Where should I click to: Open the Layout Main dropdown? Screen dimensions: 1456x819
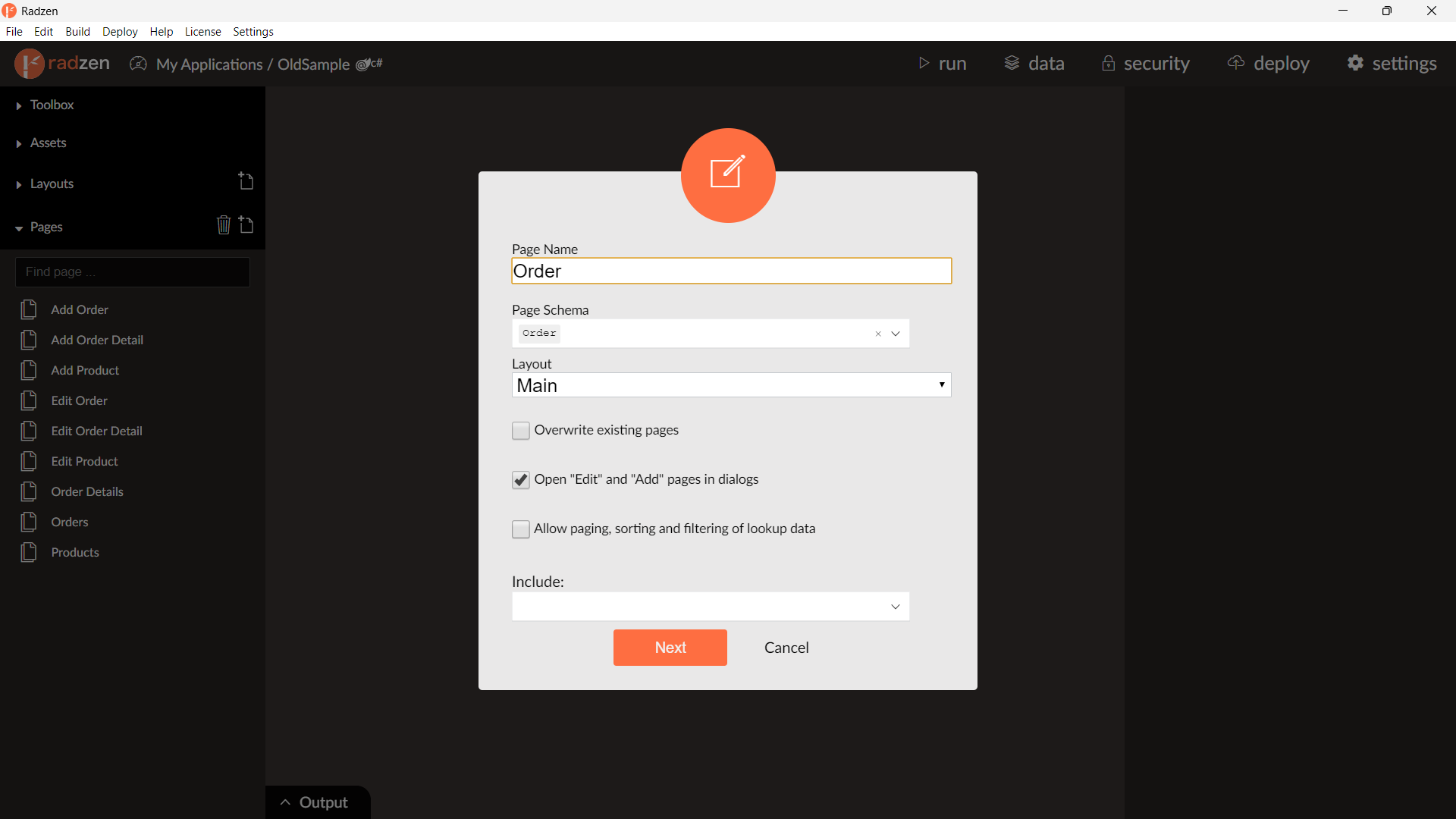coord(731,385)
